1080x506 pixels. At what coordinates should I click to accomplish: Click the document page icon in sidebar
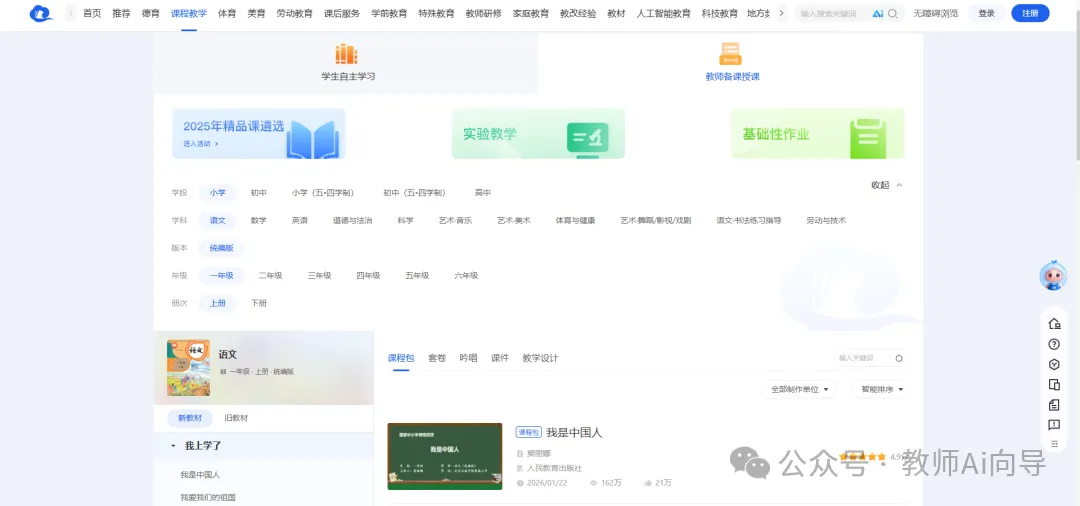click(x=1054, y=404)
